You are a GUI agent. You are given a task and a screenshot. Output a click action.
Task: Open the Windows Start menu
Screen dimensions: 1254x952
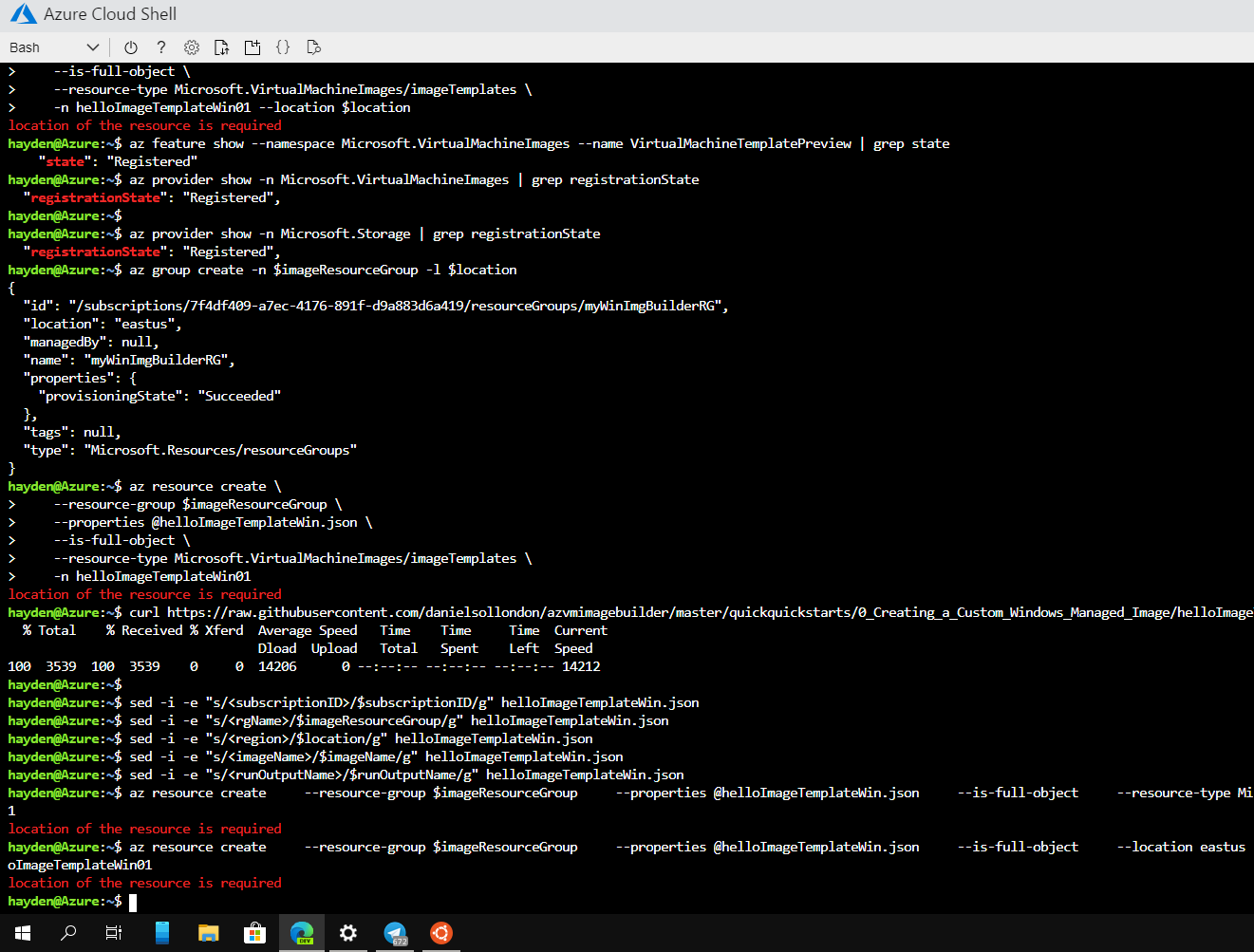click(23, 933)
